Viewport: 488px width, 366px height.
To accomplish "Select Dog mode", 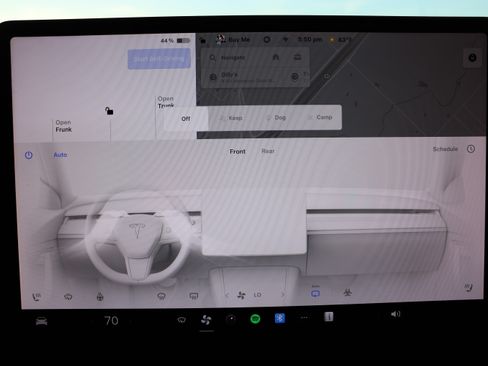I will coord(276,117).
